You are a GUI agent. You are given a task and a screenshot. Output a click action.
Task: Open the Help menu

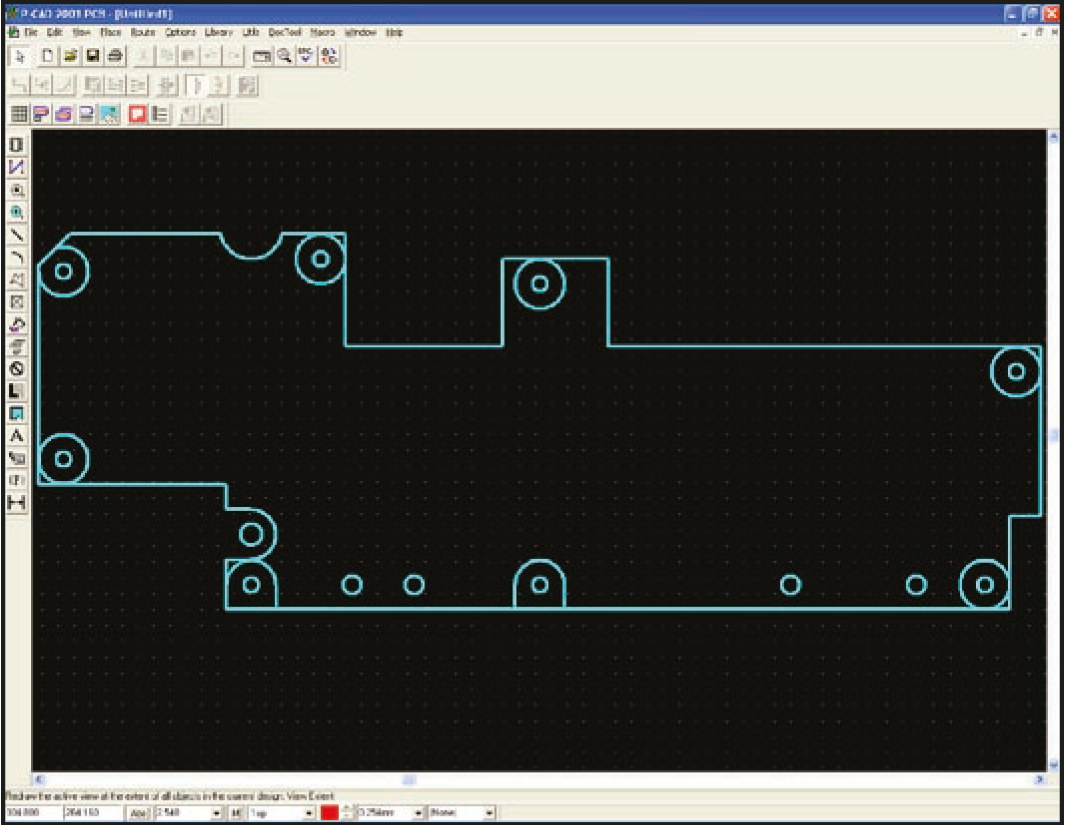[394, 32]
